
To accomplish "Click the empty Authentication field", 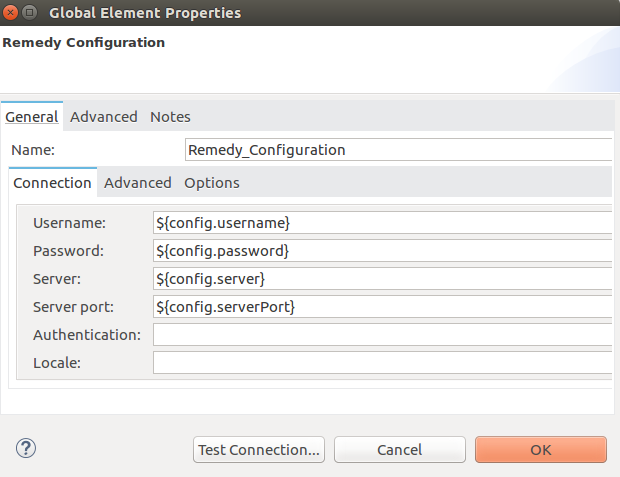I will tap(382, 334).
